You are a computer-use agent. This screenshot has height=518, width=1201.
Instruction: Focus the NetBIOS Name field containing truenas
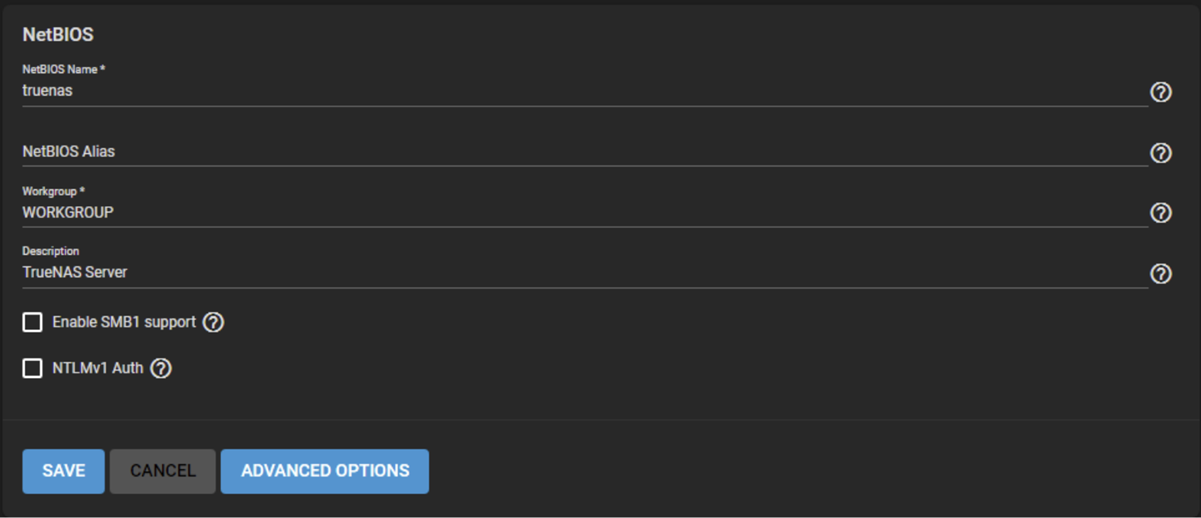[x=580, y=91]
